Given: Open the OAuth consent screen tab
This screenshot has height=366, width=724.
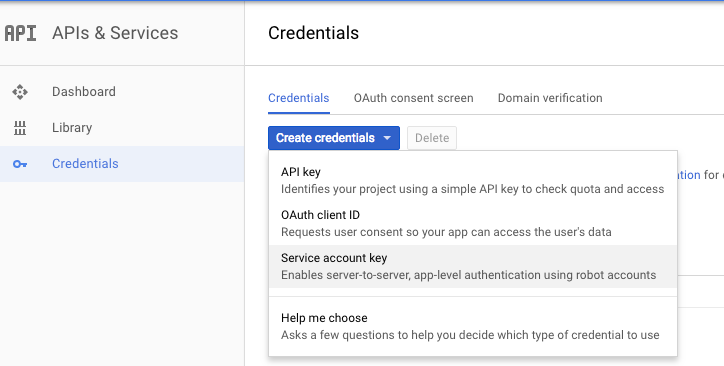Looking at the screenshot, I should tap(413, 98).
